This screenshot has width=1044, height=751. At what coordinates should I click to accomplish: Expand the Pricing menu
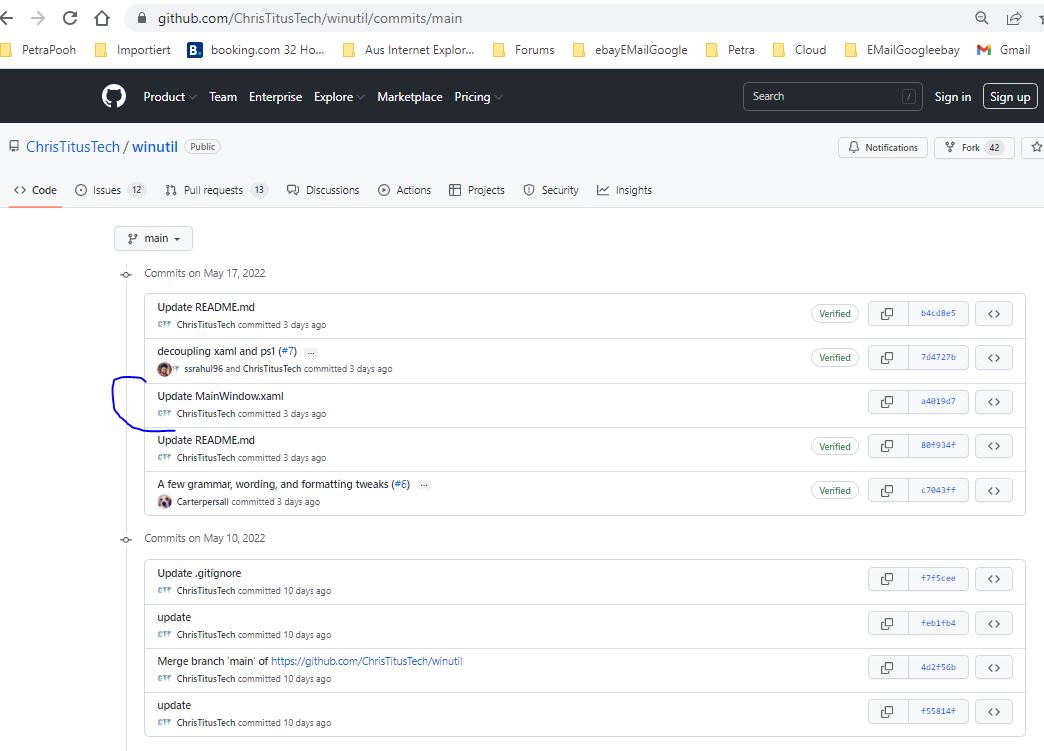click(x=478, y=97)
